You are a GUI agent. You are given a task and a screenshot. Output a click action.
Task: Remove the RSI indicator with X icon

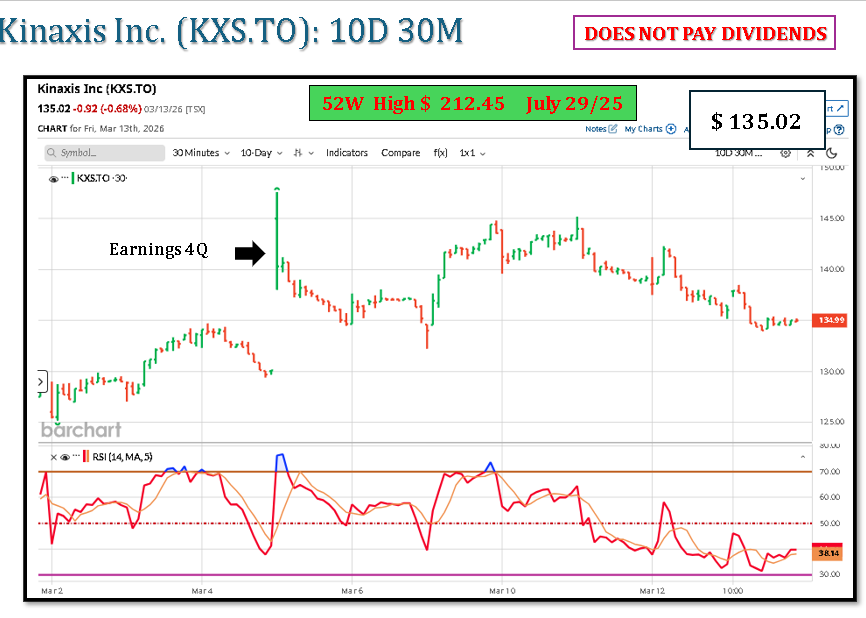pos(53,456)
